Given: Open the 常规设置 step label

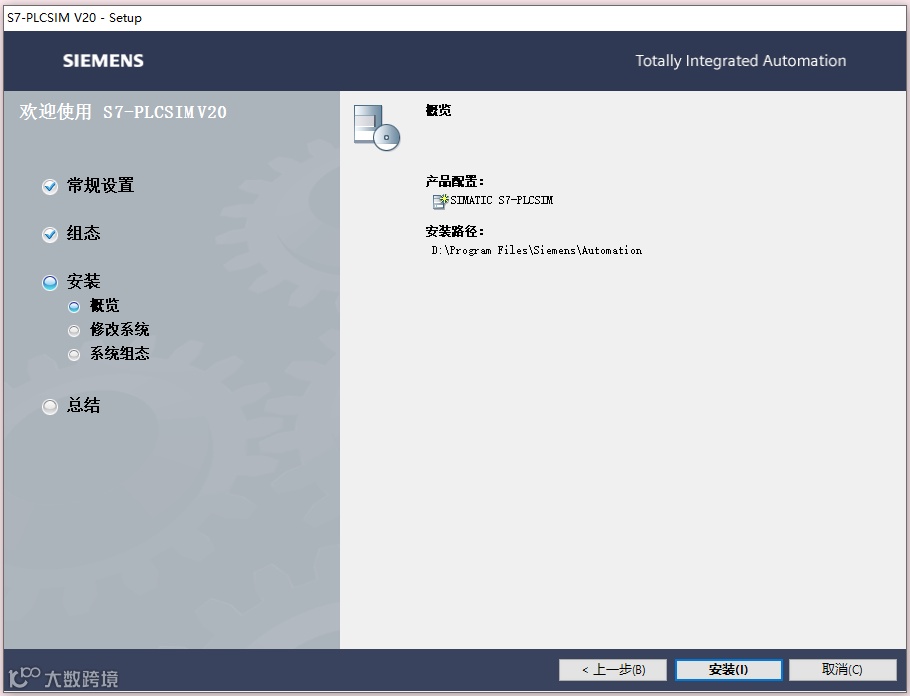Looking at the screenshot, I should click(x=100, y=185).
